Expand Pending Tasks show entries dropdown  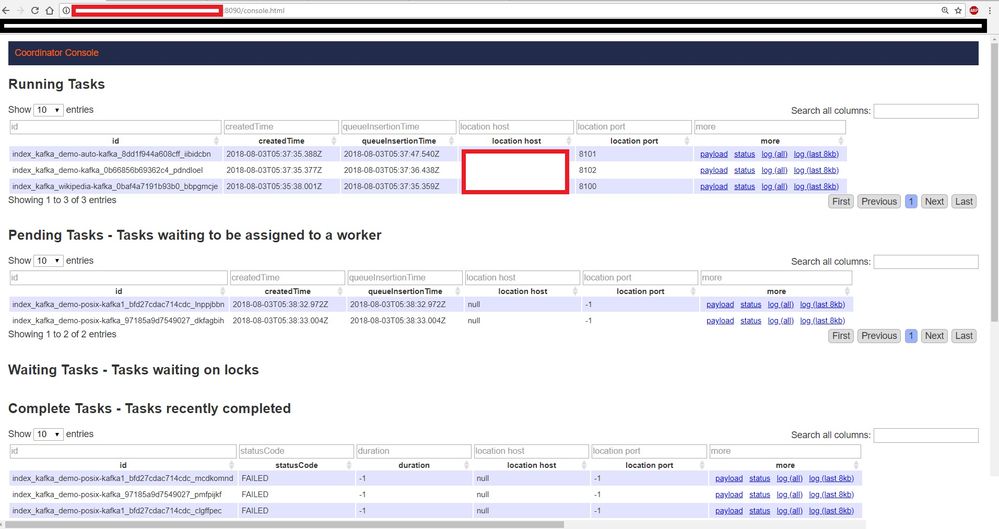(x=48, y=260)
